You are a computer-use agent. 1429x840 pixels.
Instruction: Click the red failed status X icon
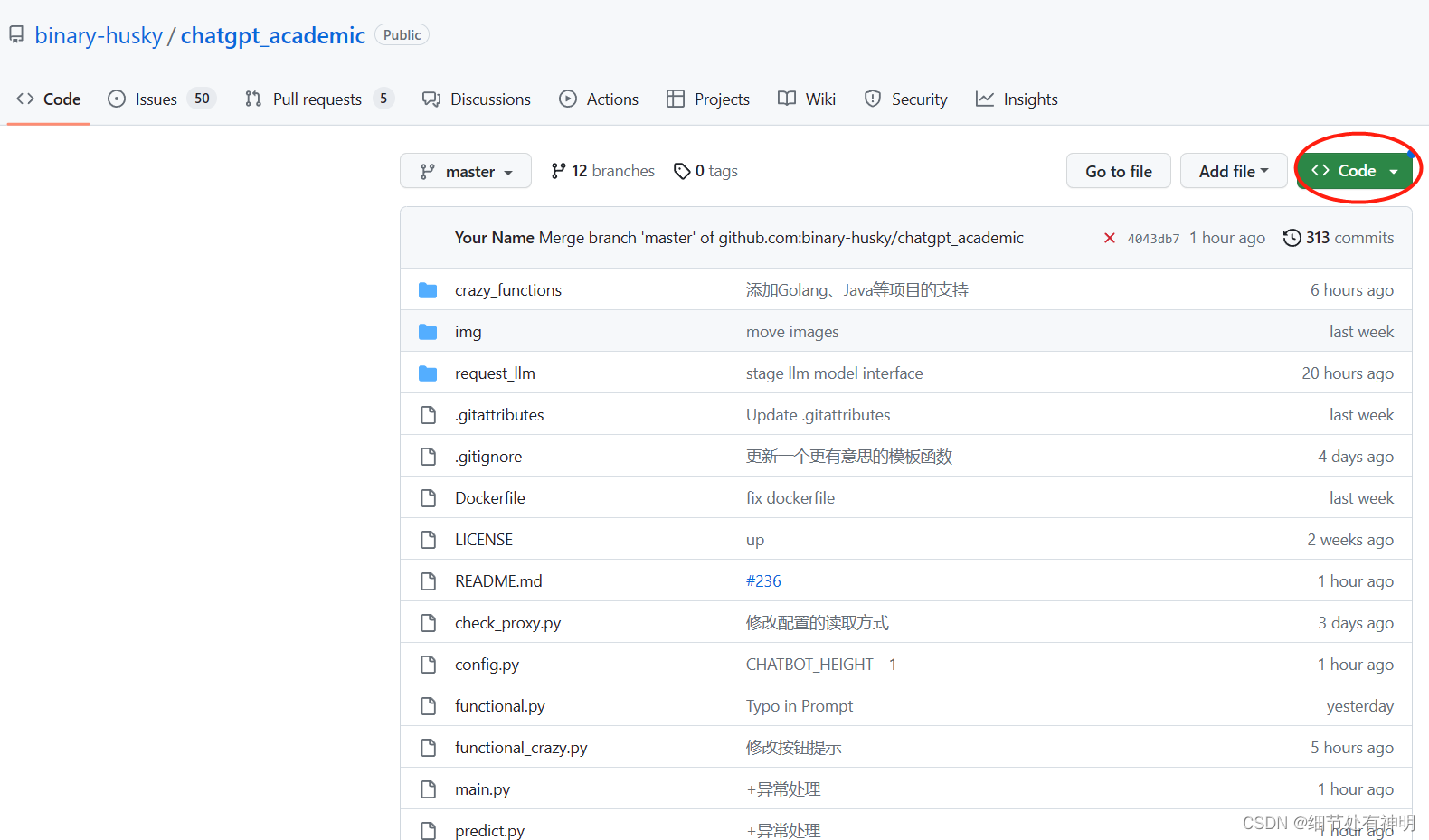click(1109, 238)
